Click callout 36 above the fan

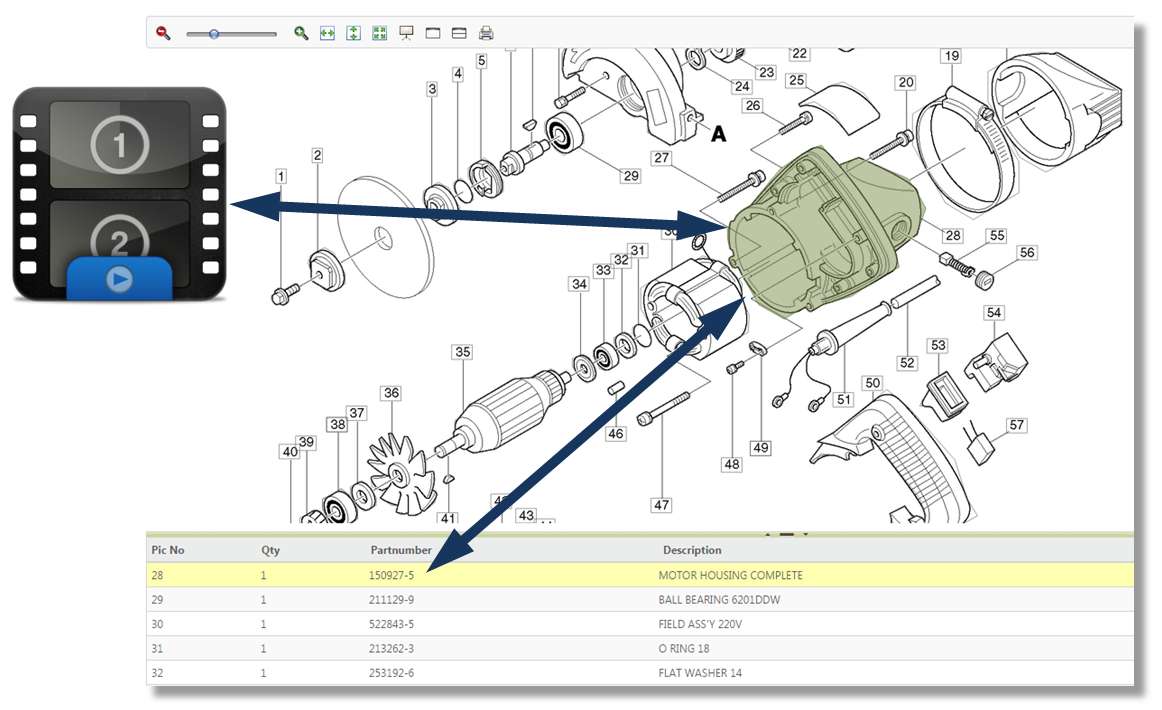click(x=391, y=393)
